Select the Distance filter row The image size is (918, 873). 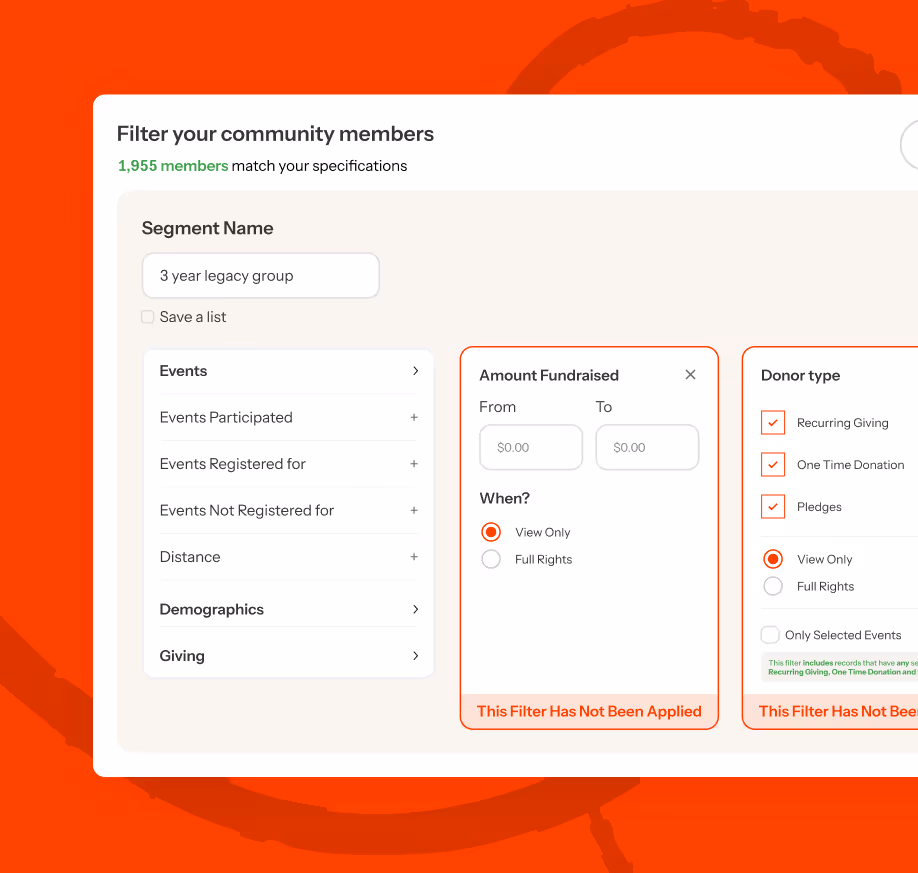(289, 557)
